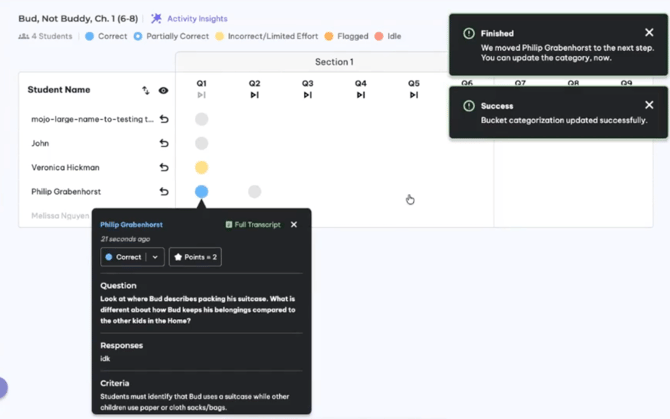The image size is (670, 419).
Task: Click undo arrow for mojo-large-name student
Action: pyautogui.click(x=164, y=119)
